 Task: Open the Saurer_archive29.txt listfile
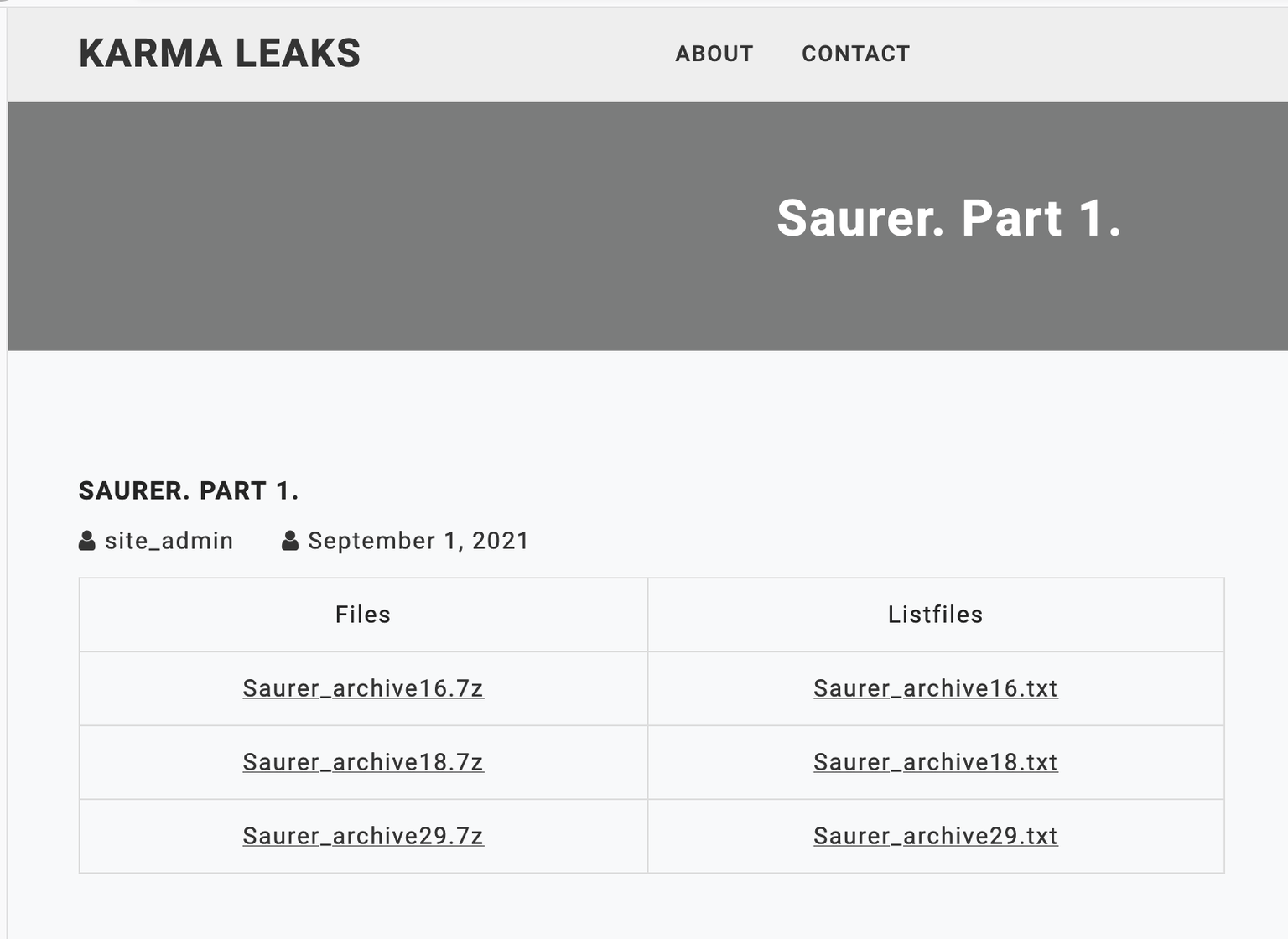tap(935, 836)
